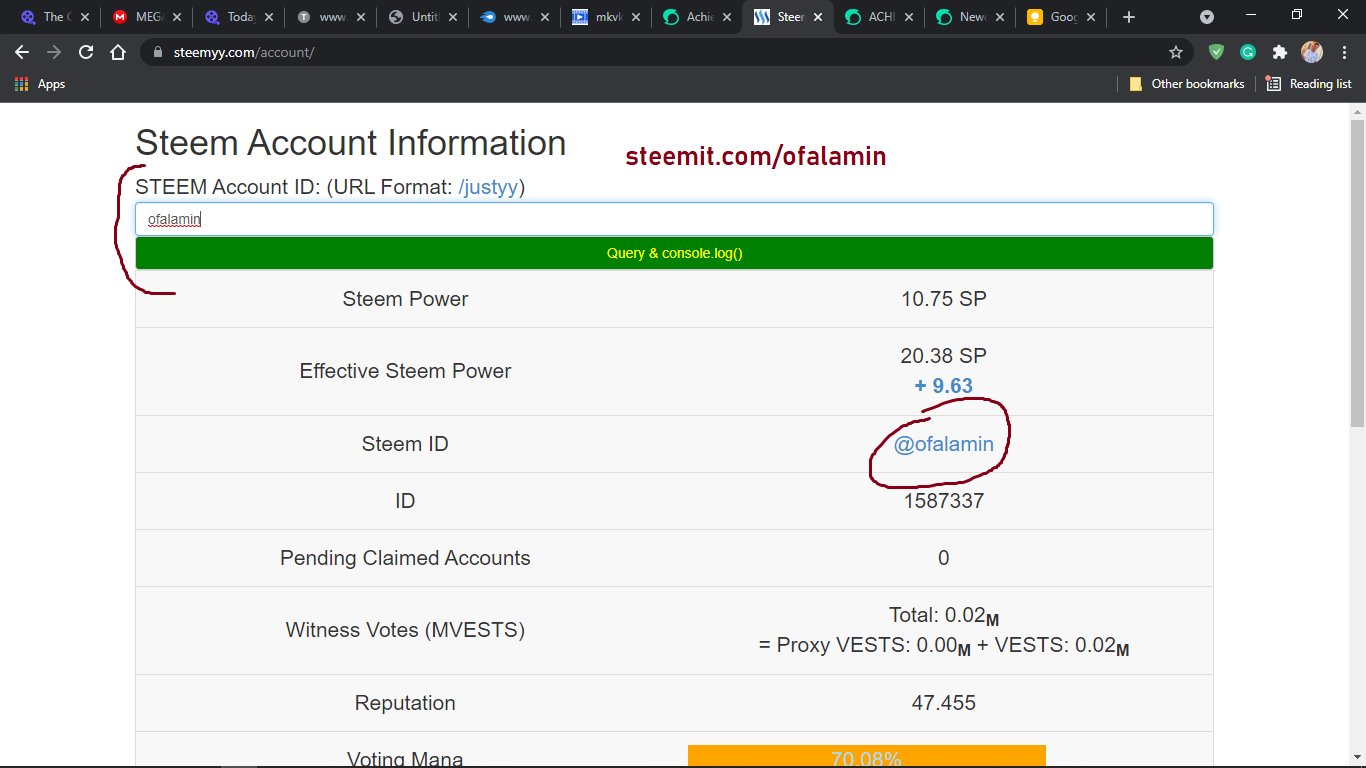Image resolution: width=1366 pixels, height=768 pixels.
Task: Open the browser home page
Action: (x=118, y=52)
